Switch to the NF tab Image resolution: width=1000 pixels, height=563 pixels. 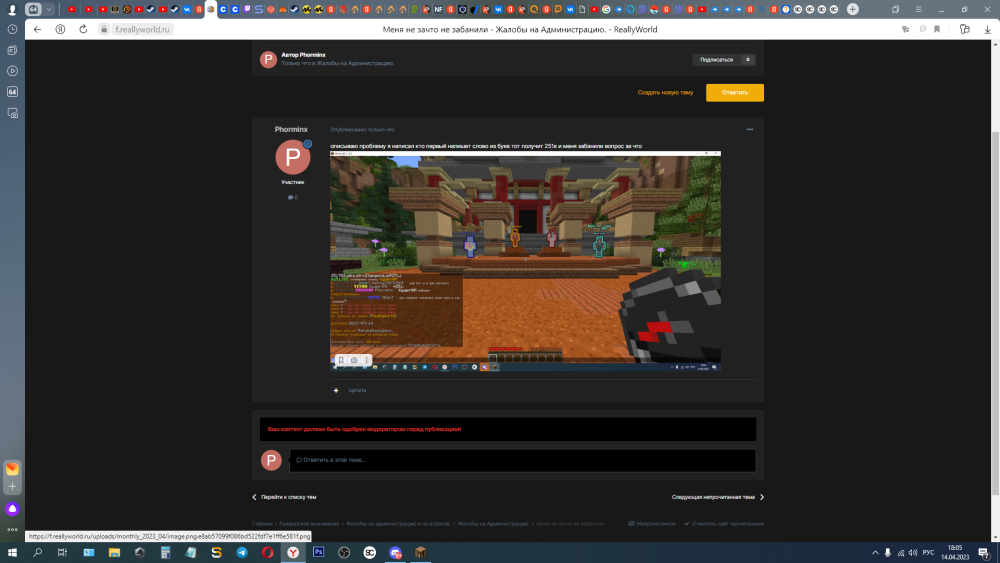click(438, 10)
